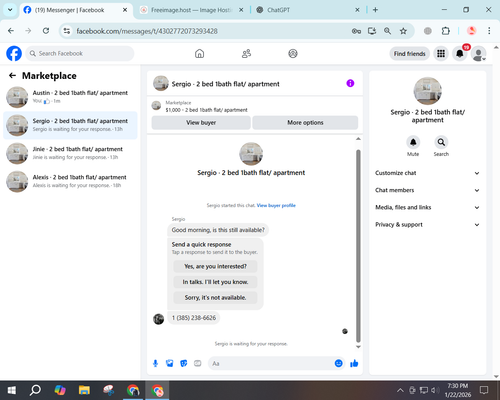Go back using the Marketplace back arrow
The width and height of the screenshot is (500, 400).
point(12,76)
